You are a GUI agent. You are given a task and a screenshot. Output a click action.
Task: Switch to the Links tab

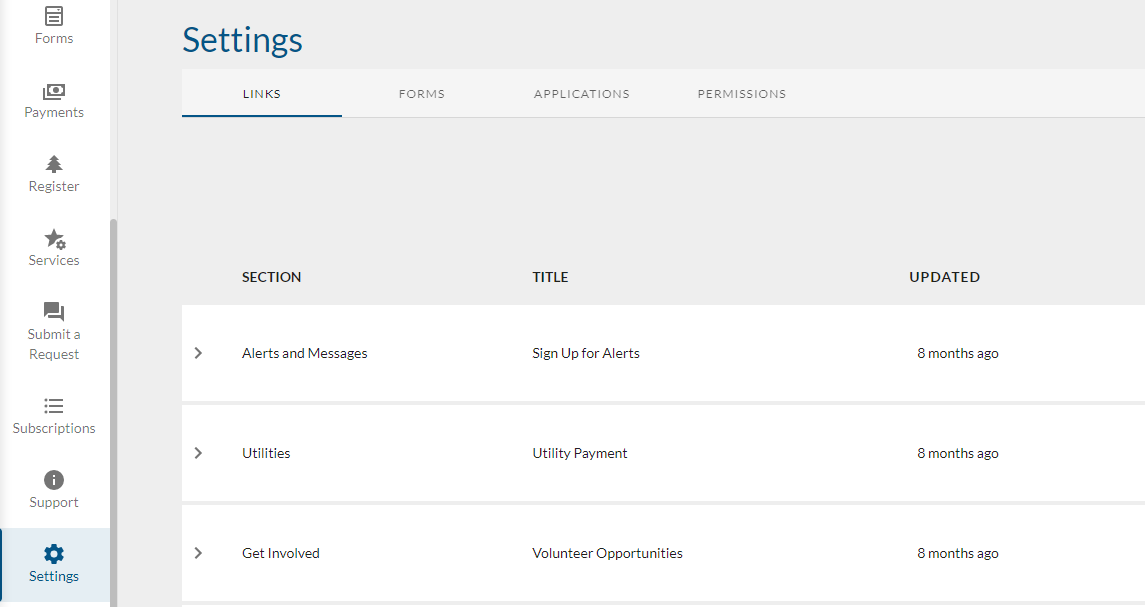(x=261, y=93)
